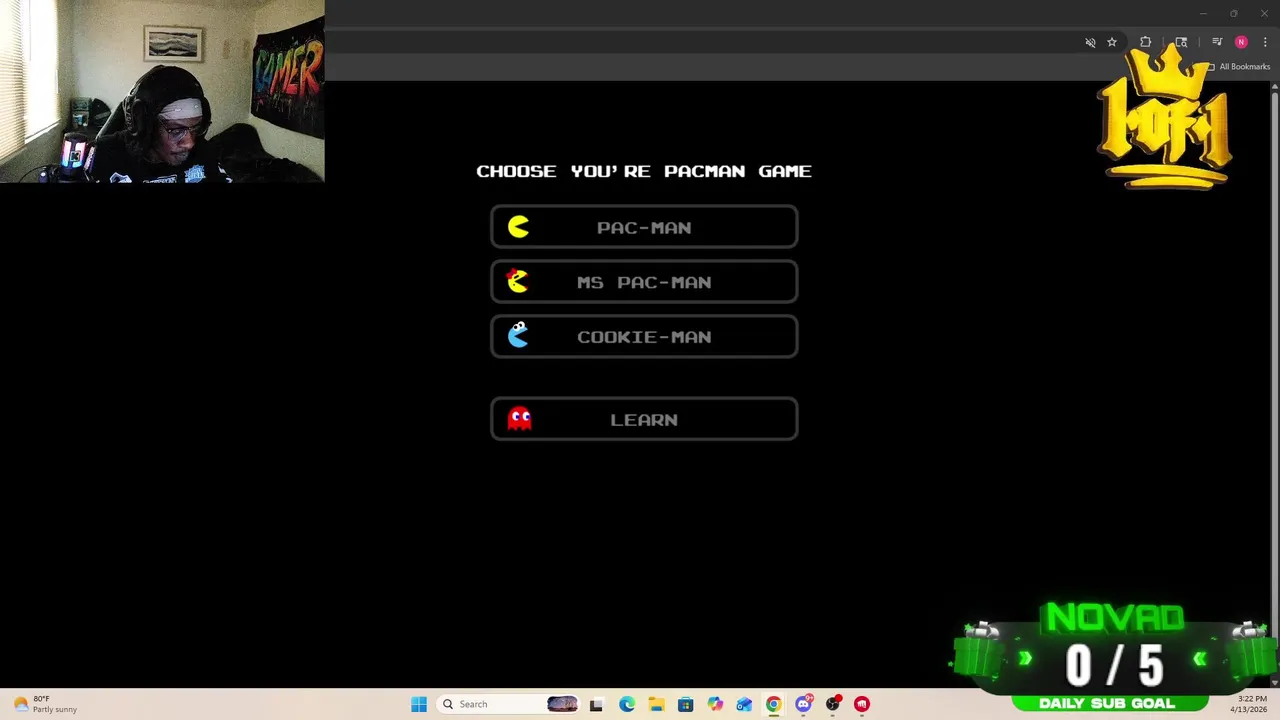The width and height of the screenshot is (1280, 720).
Task: Launch Microsoft Edge from the taskbar
Action: click(x=626, y=704)
